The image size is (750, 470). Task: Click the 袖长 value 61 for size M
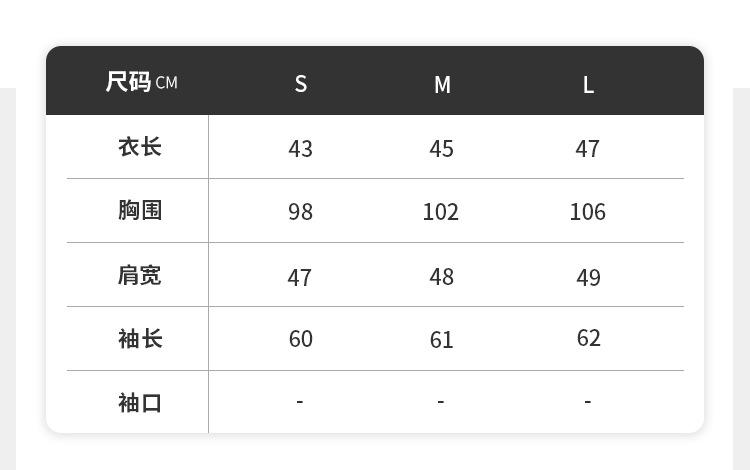441,340
